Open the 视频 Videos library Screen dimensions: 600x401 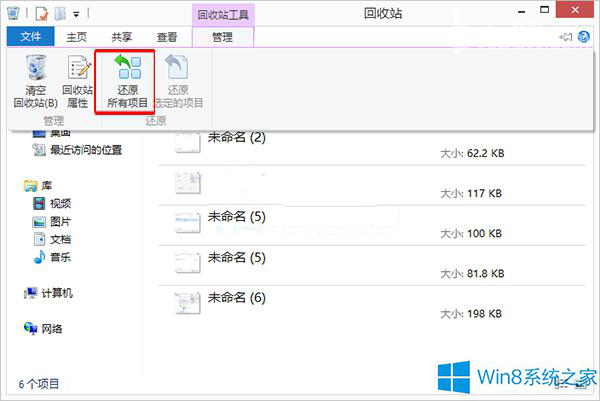(52, 203)
